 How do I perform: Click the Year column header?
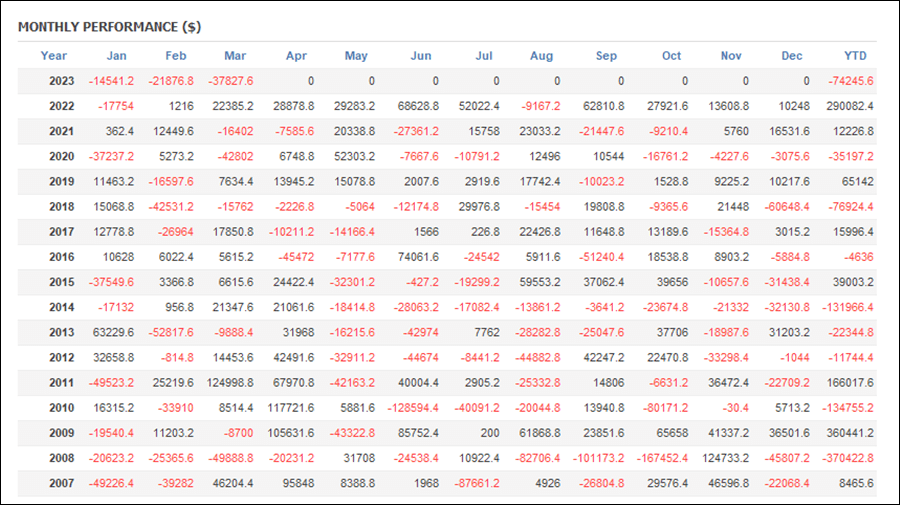[x=53, y=56]
